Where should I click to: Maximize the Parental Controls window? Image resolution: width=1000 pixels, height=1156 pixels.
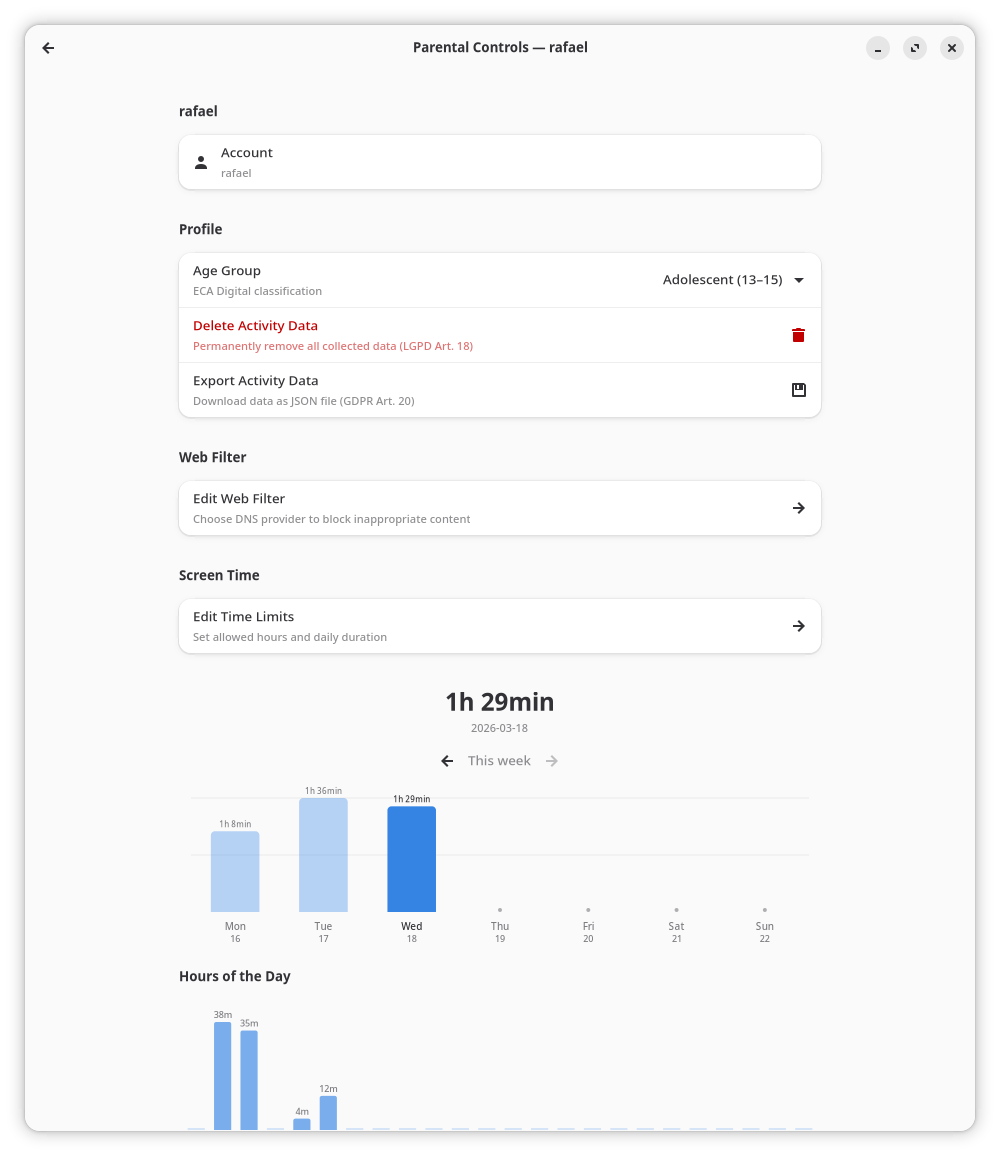click(x=914, y=48)
